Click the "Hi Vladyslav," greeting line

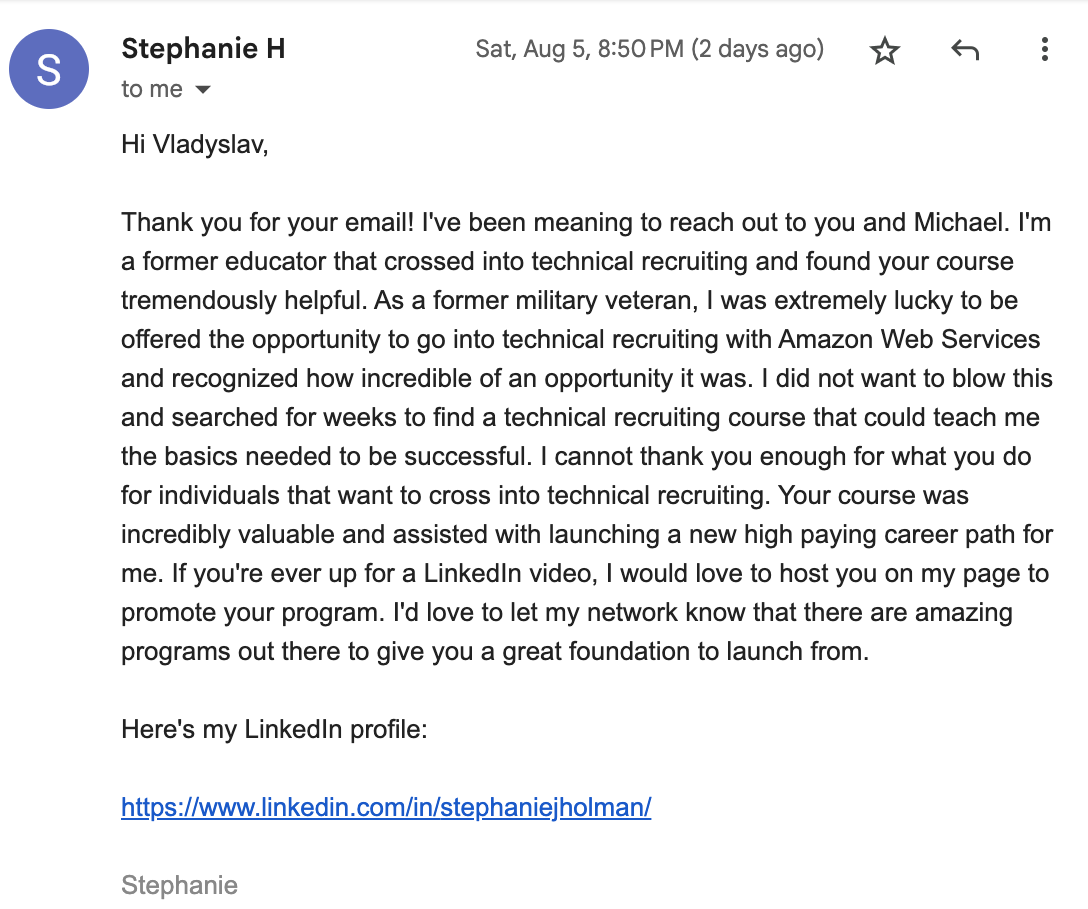coord(195,144)
